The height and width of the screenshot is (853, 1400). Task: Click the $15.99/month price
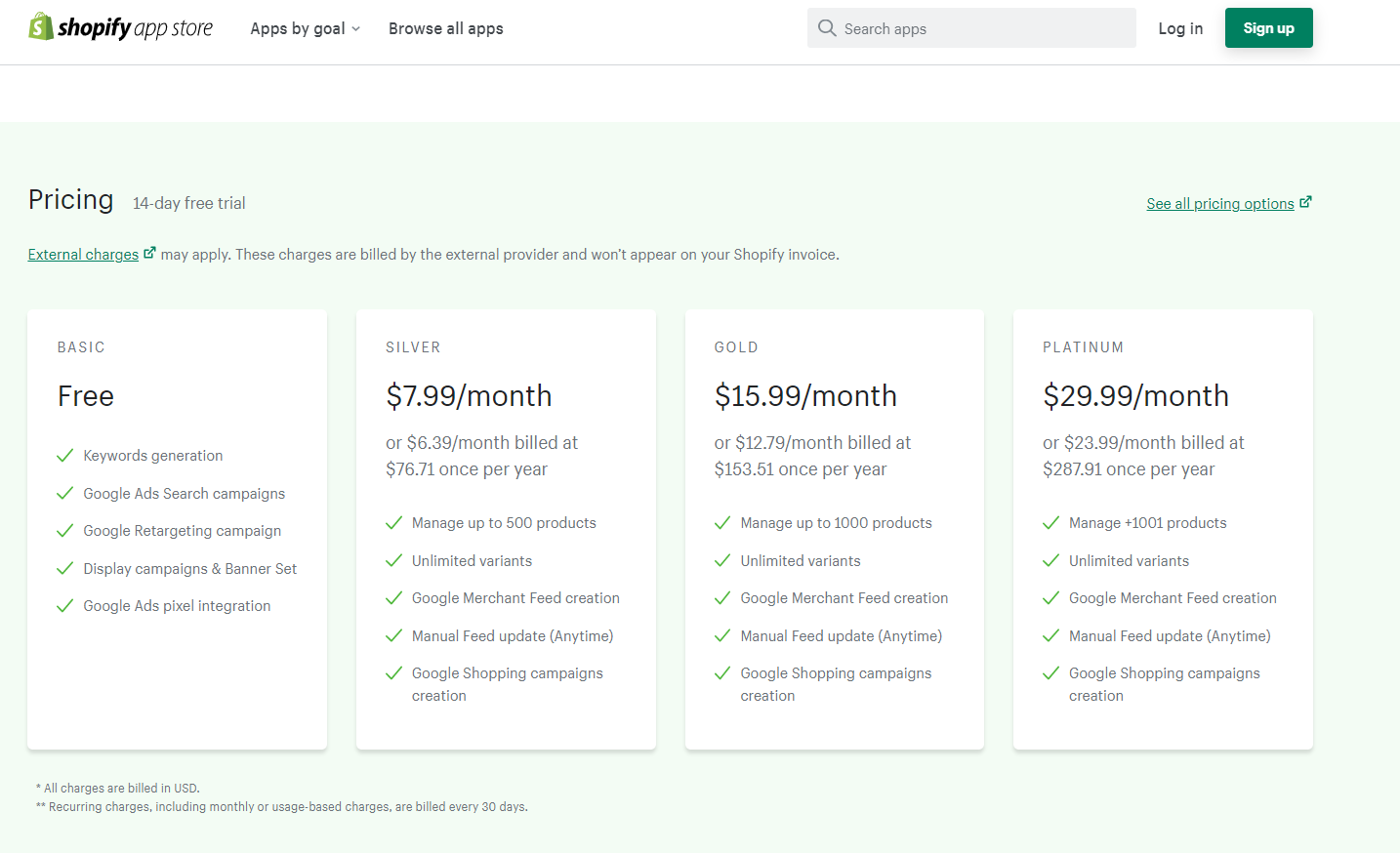point(805,395)
